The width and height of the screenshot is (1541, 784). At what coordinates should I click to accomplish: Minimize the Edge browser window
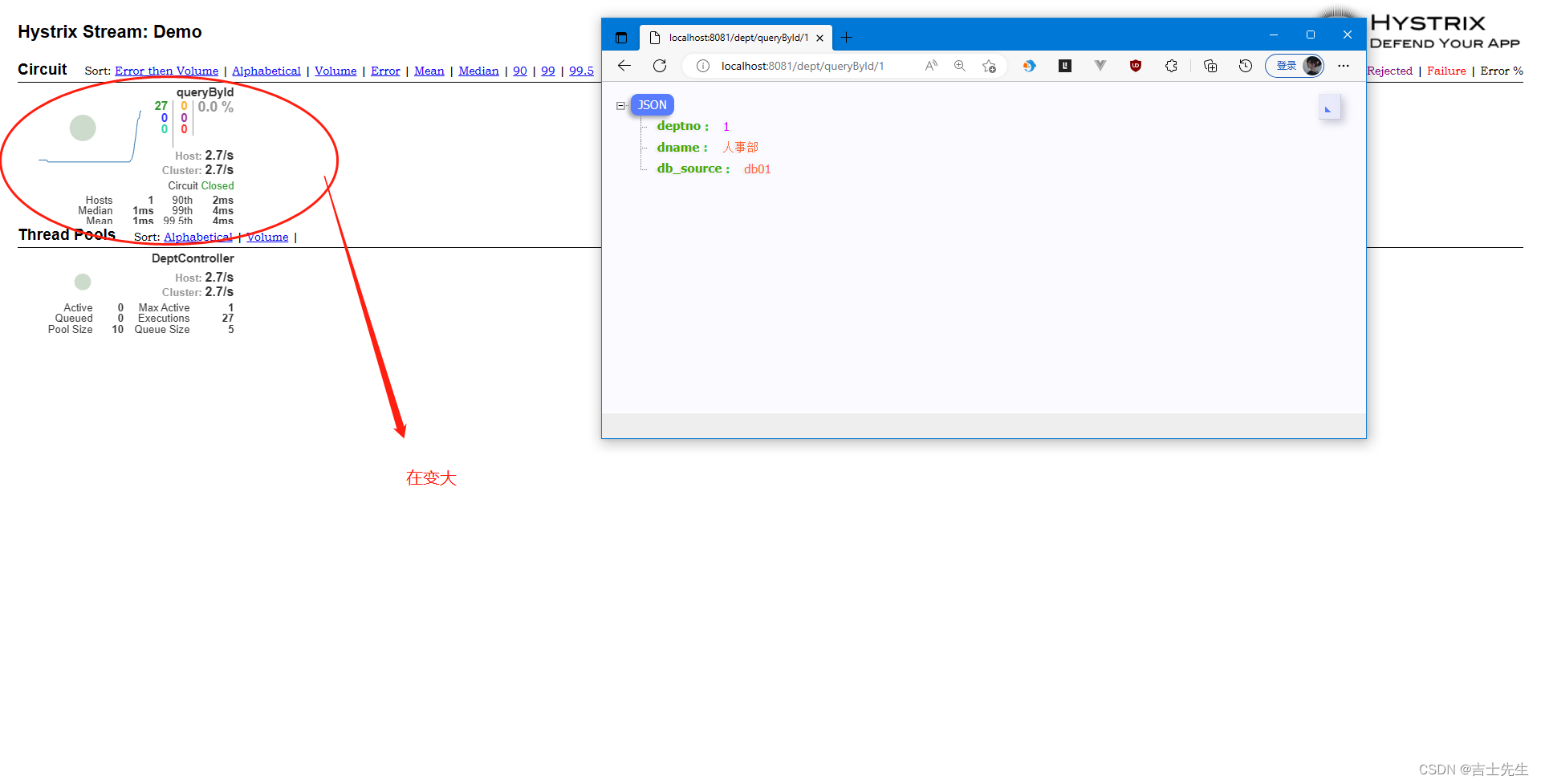1274,35
